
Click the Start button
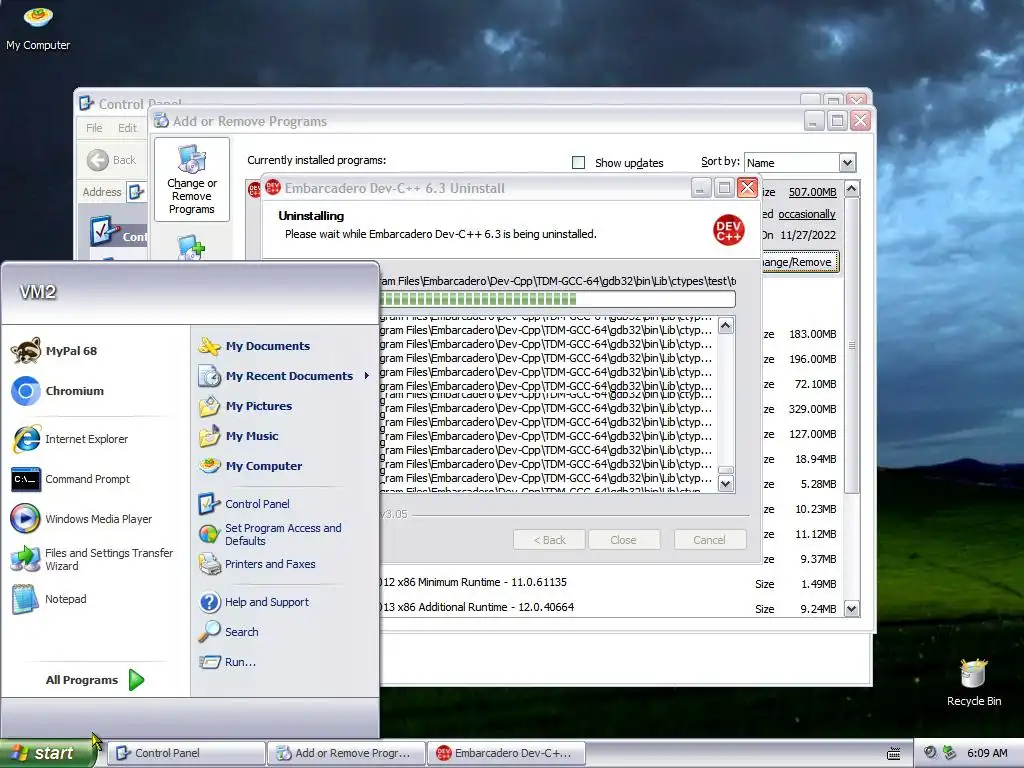coord(47,753)
